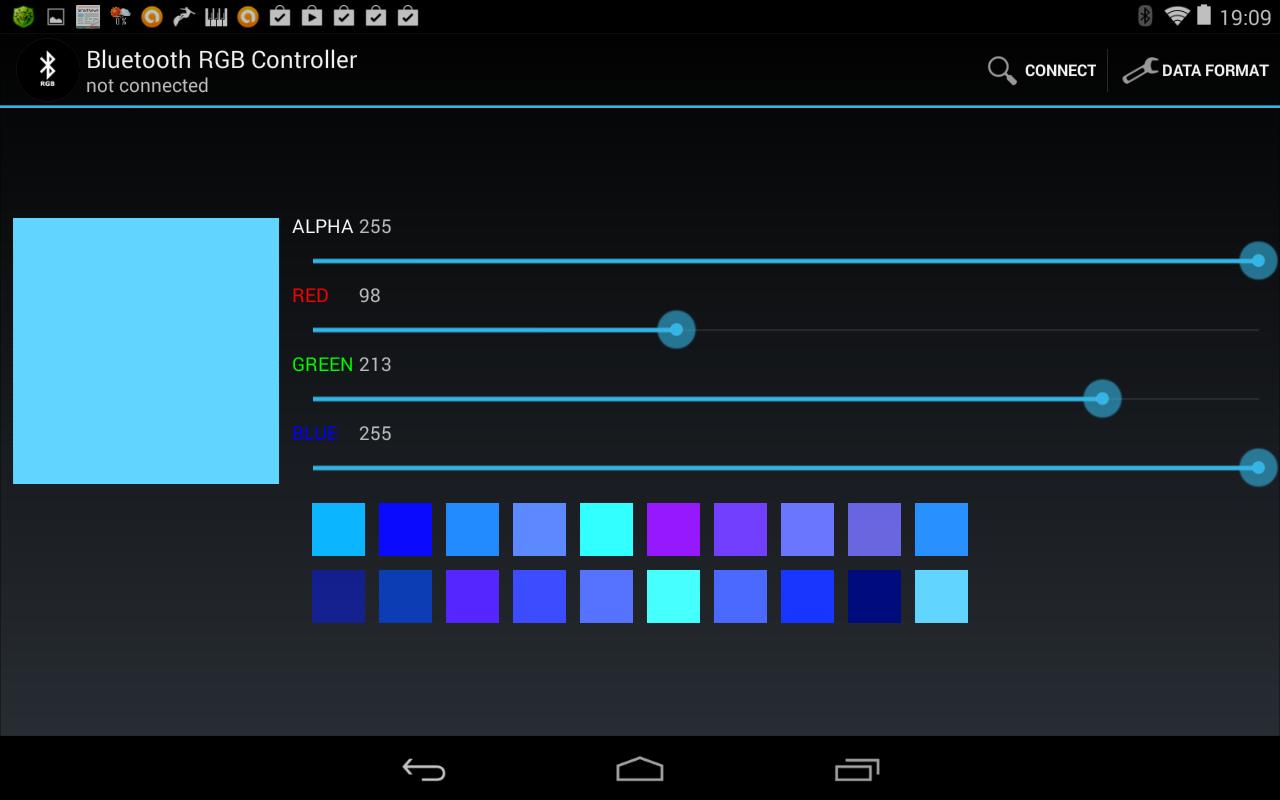Tap the Home navigation button

pos(639,770)
